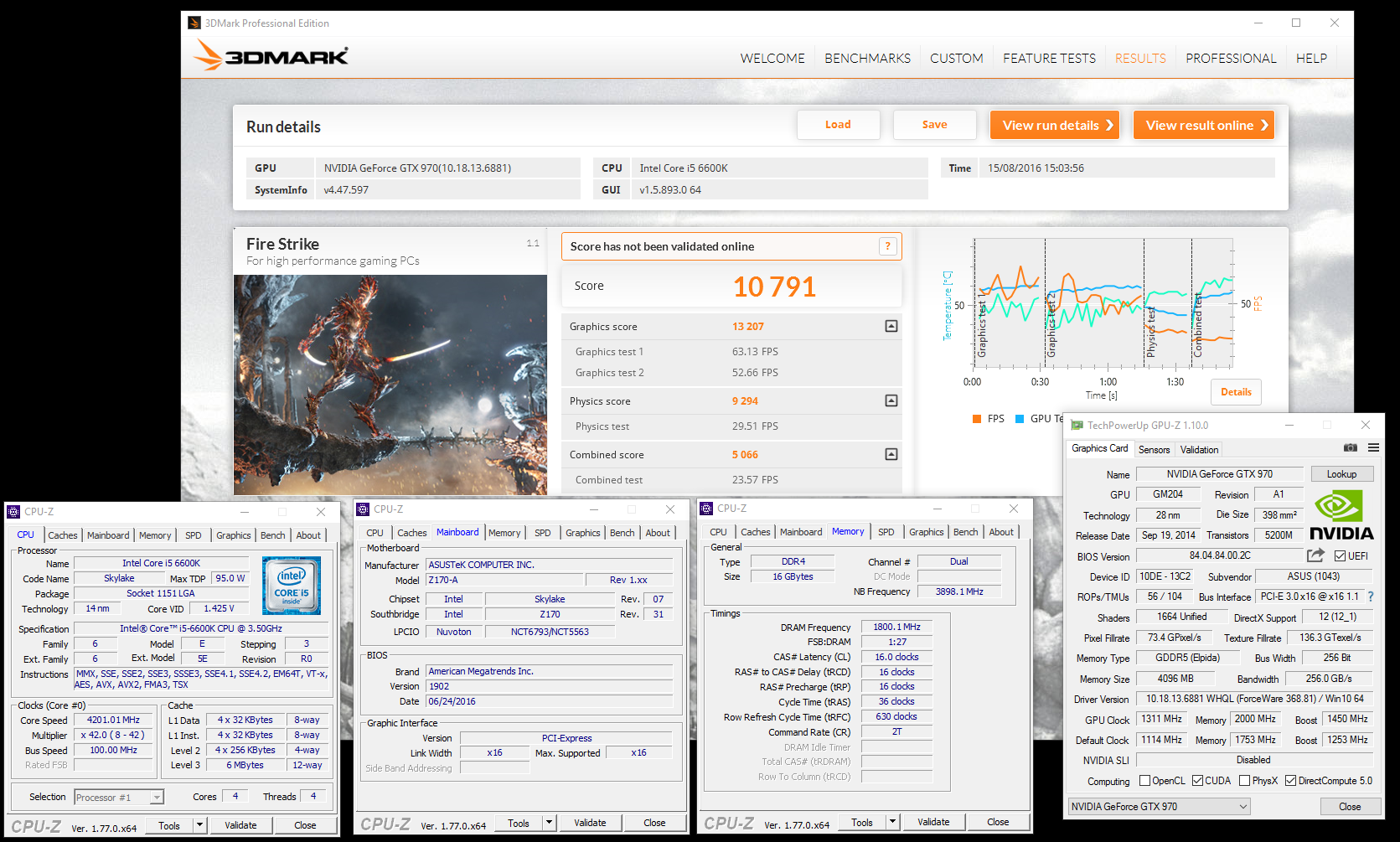The height and width of the screenshot is (842, 1400).
Task: Open the HELP tab in 3DMark
Action: tap(1311, 59)
